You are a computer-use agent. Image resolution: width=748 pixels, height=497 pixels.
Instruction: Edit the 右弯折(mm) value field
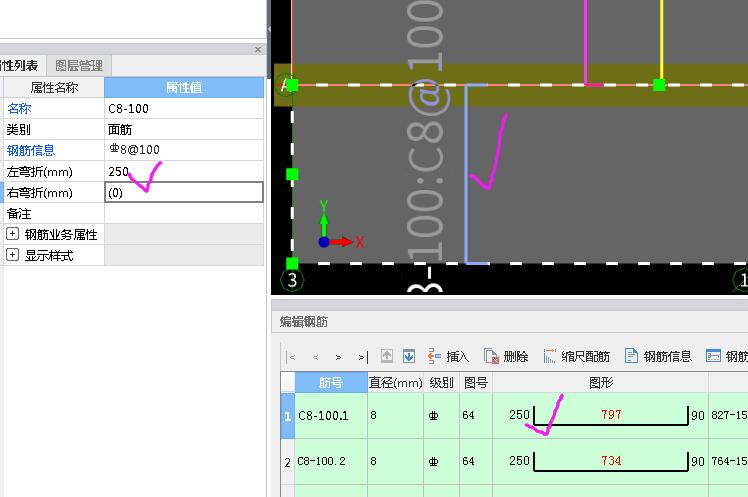click(x=184, y=192)
